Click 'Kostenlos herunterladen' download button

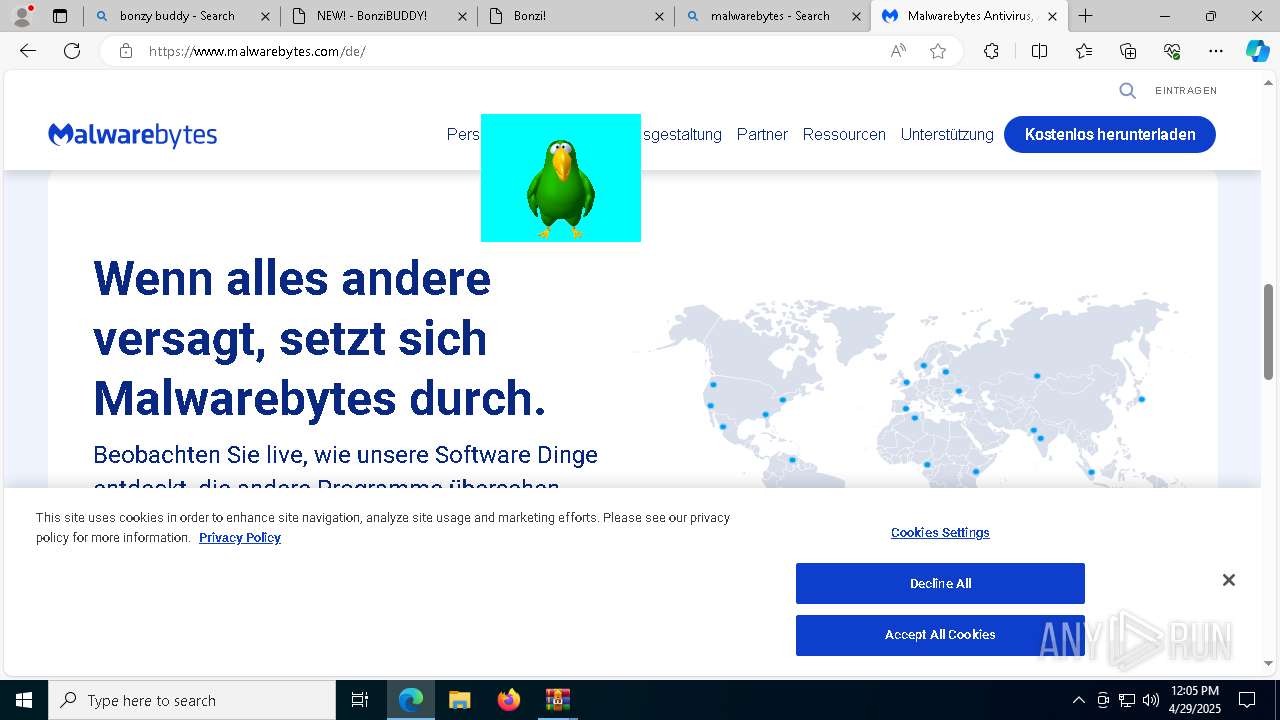(1110, 135)
